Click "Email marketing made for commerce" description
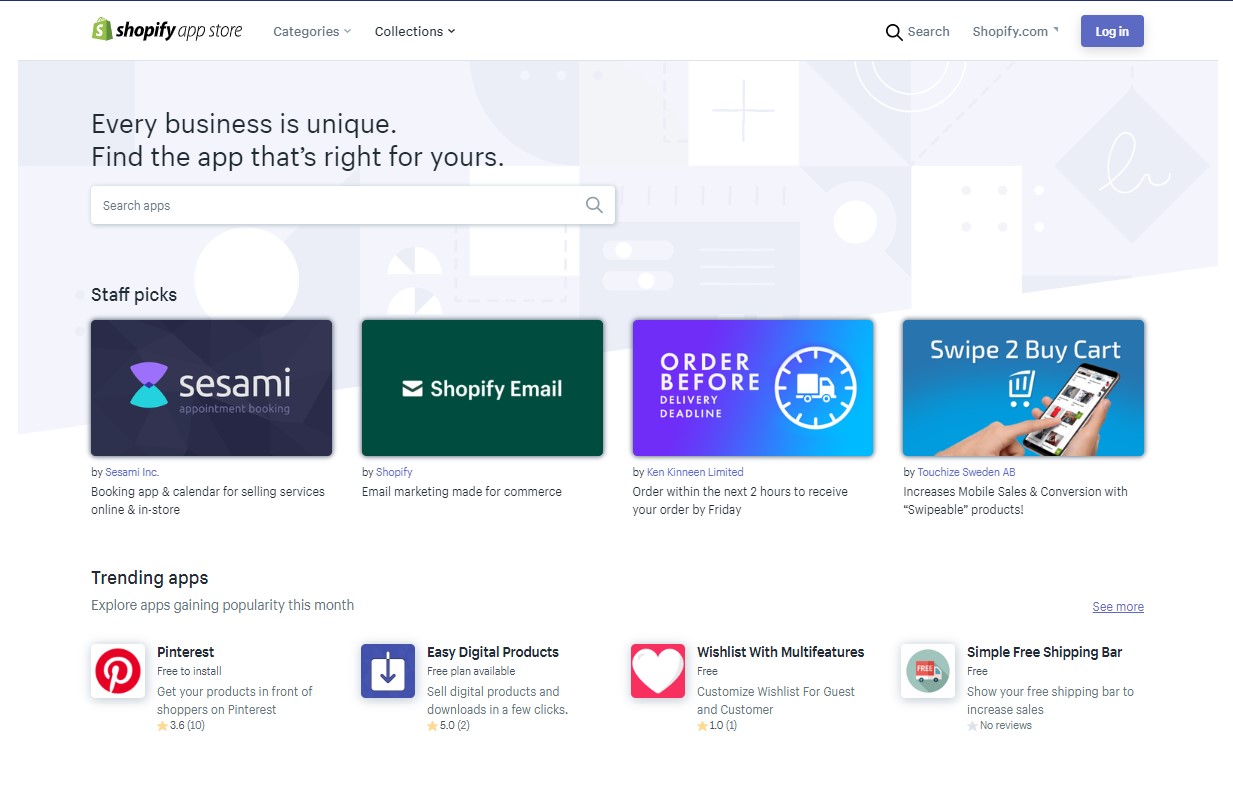This screenshot has height=792, width=1233. (x=462, y=492)
